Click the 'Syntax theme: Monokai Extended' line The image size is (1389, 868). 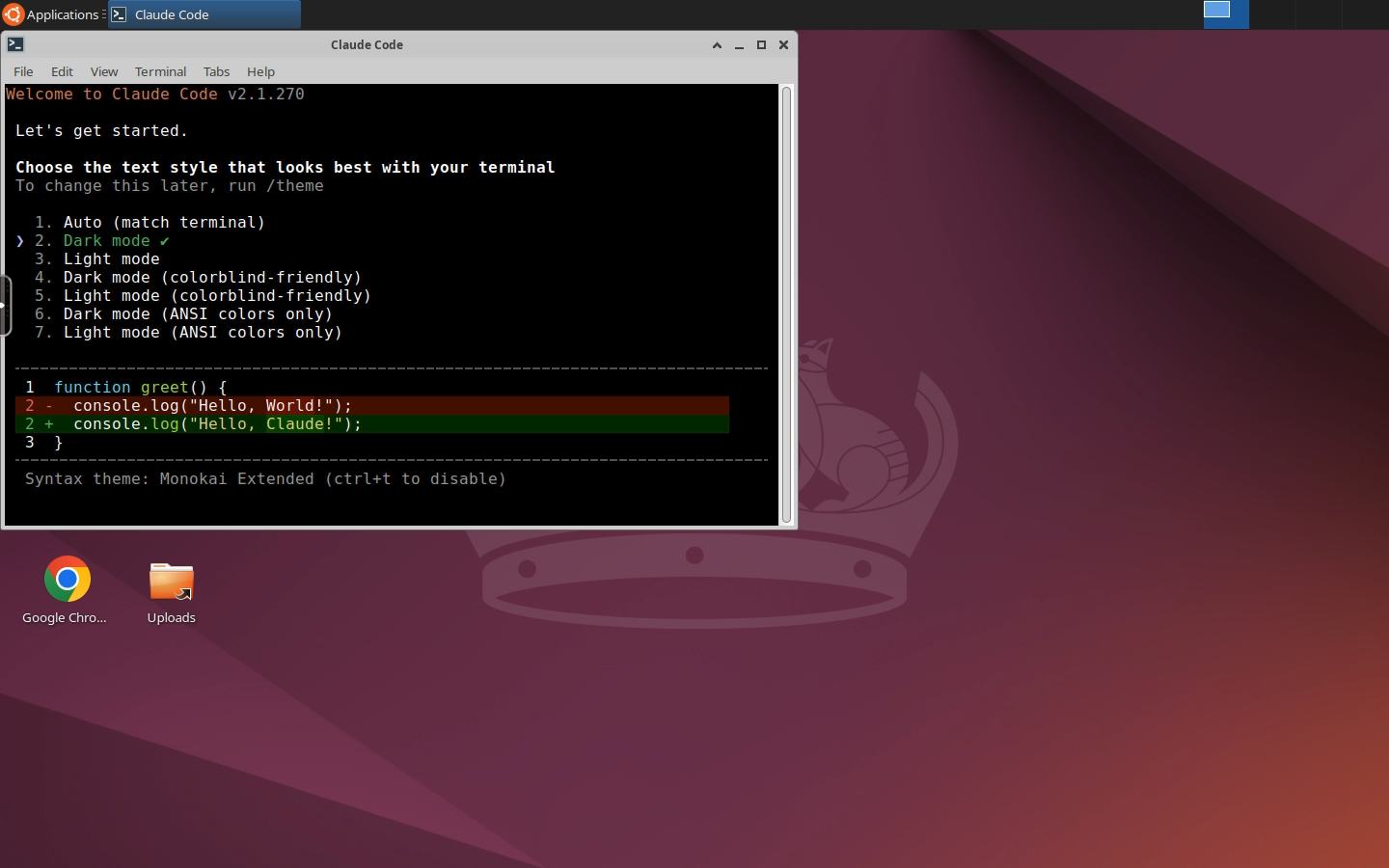click(x=265, y=479)
